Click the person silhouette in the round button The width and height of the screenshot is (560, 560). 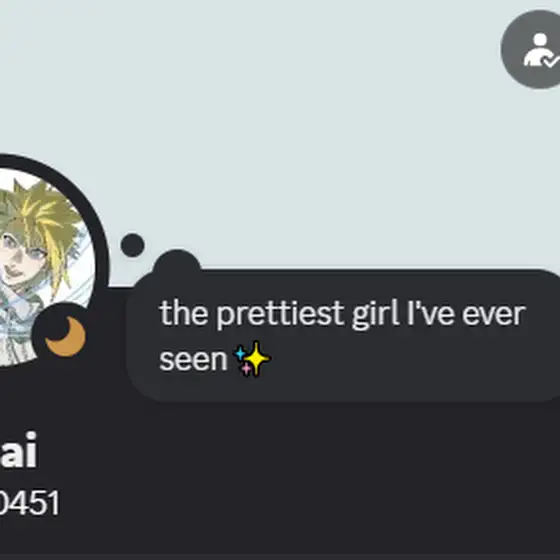(x=536, y=49)
